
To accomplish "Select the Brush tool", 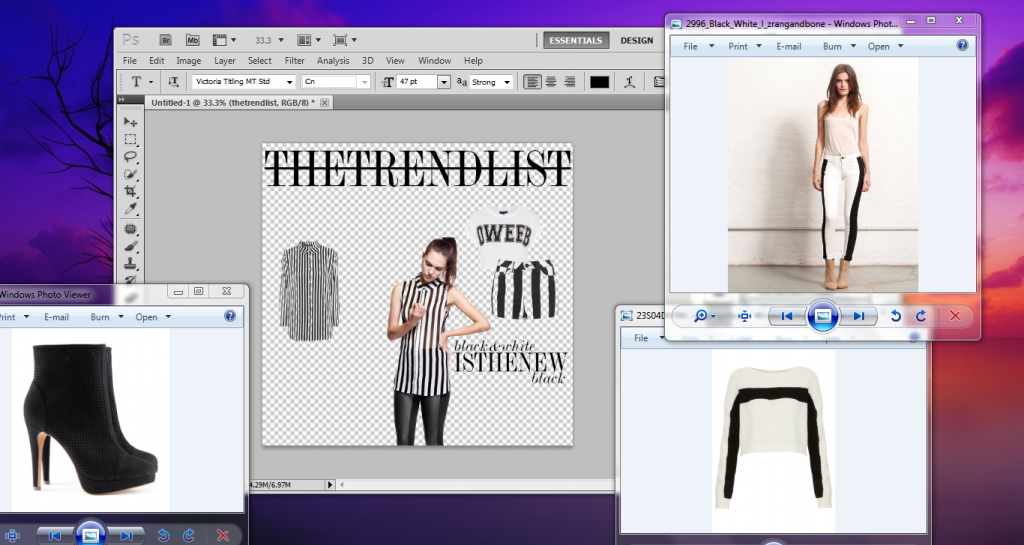I will click(x=131, y=247).
